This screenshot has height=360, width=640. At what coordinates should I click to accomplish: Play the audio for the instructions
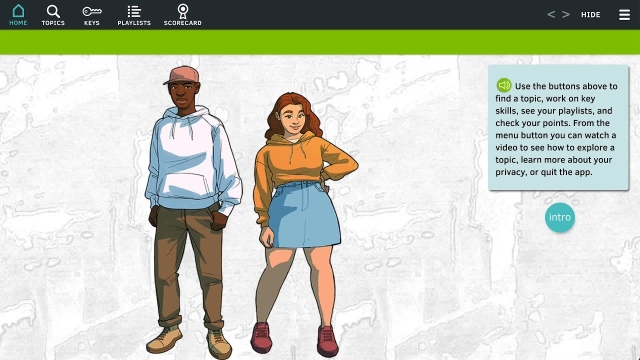[x=504, y=85]
